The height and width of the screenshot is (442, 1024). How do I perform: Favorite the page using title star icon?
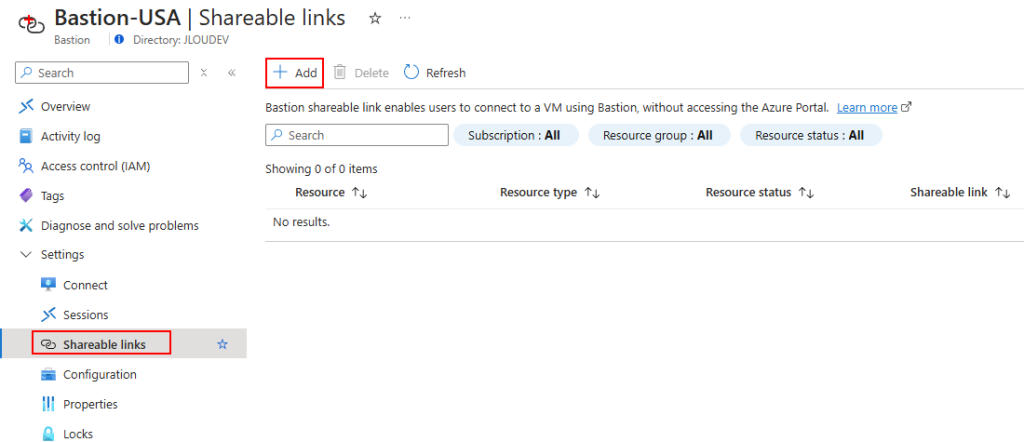point(375,19)
